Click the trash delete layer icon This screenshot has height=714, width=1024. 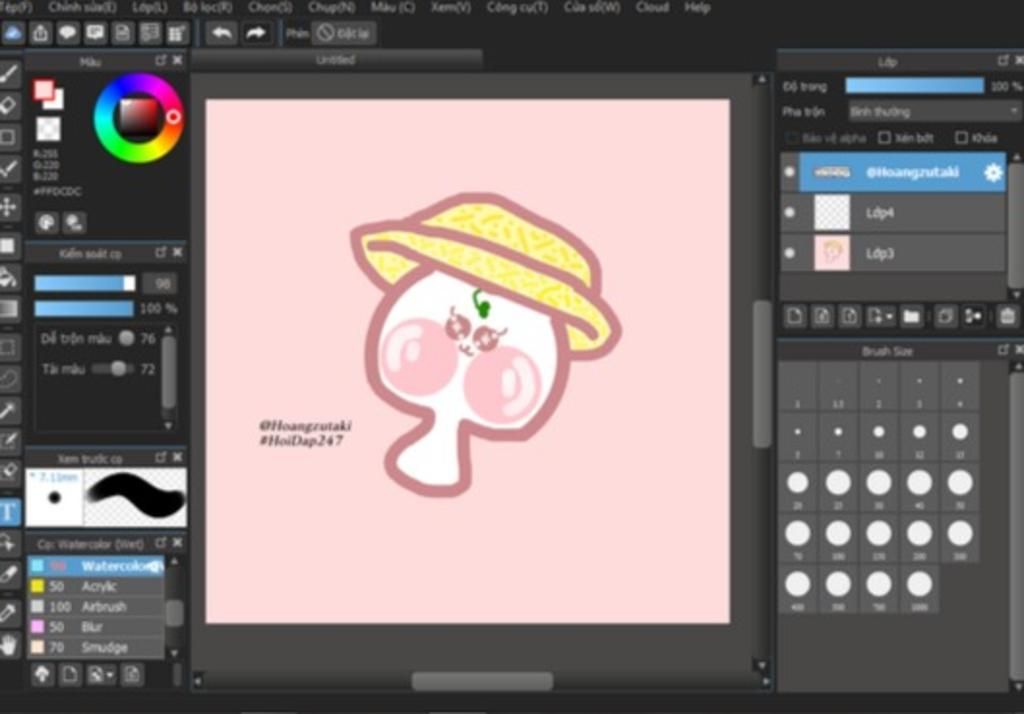[x=1008, y=317]
